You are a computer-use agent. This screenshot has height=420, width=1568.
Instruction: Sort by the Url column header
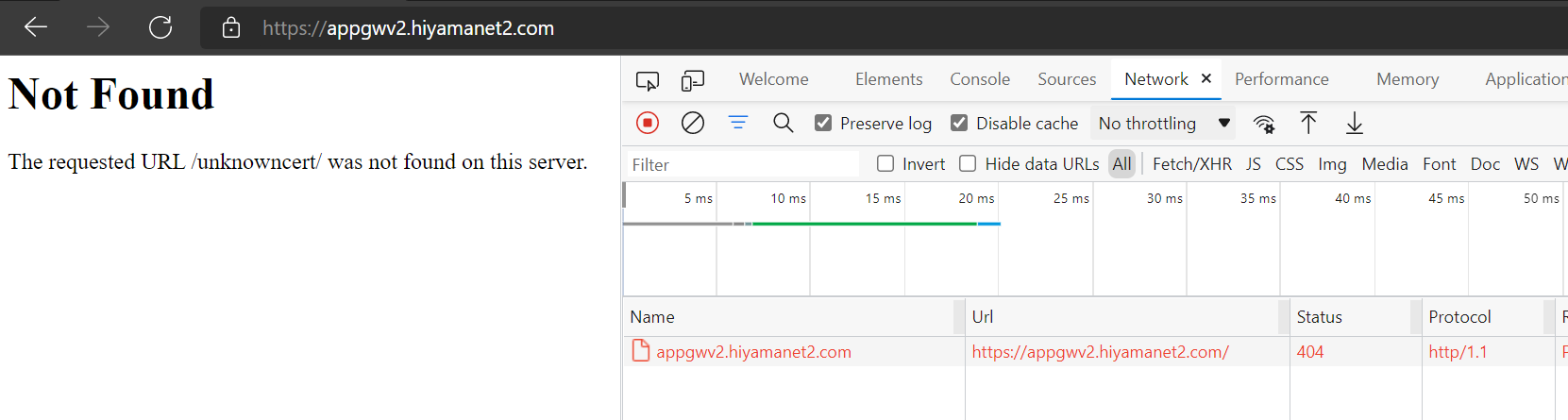click(x=1126, y=317)
